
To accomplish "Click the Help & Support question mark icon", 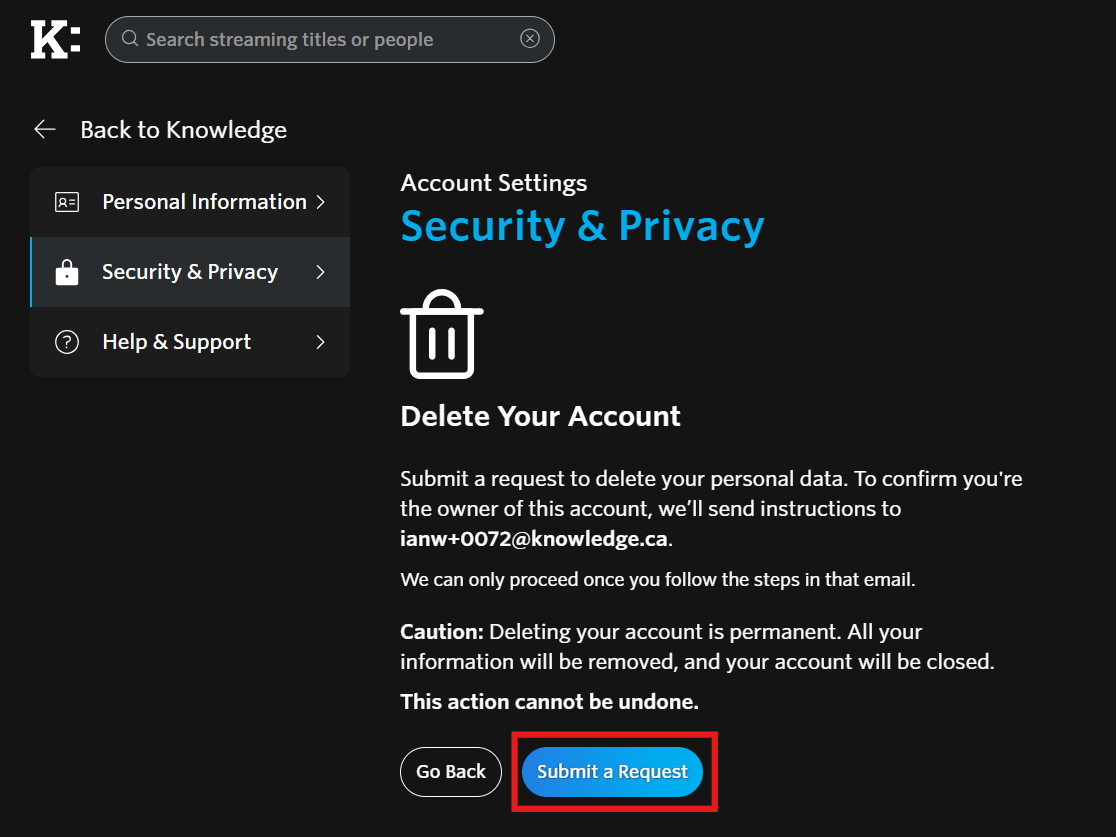I will [x=67, y=342].
